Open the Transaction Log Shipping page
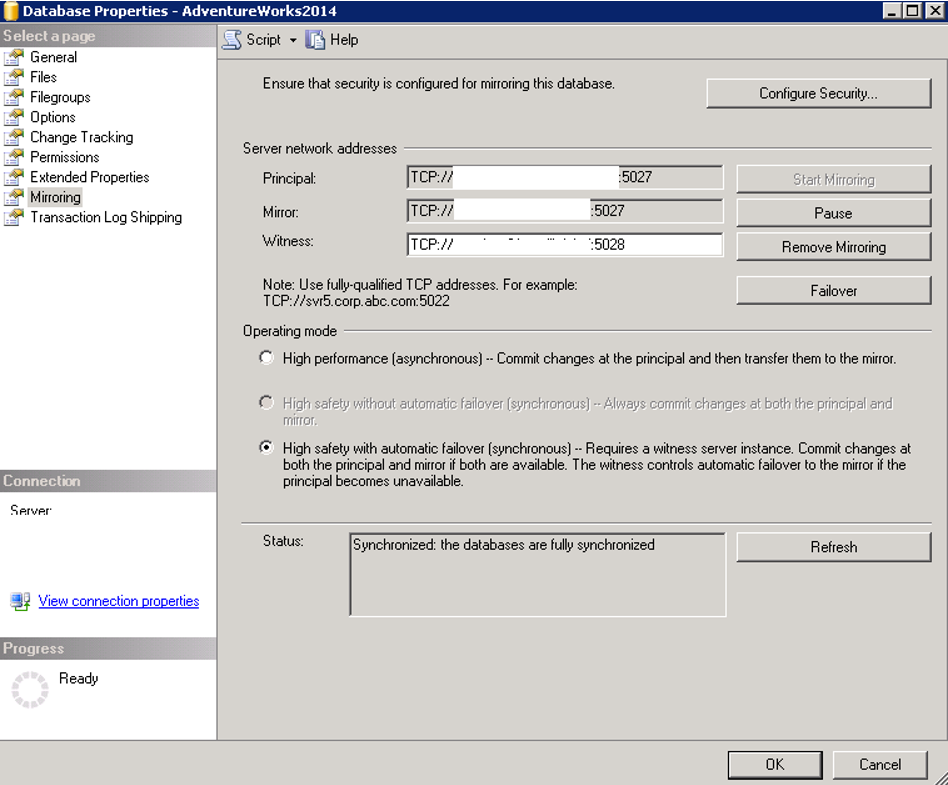 106,217
